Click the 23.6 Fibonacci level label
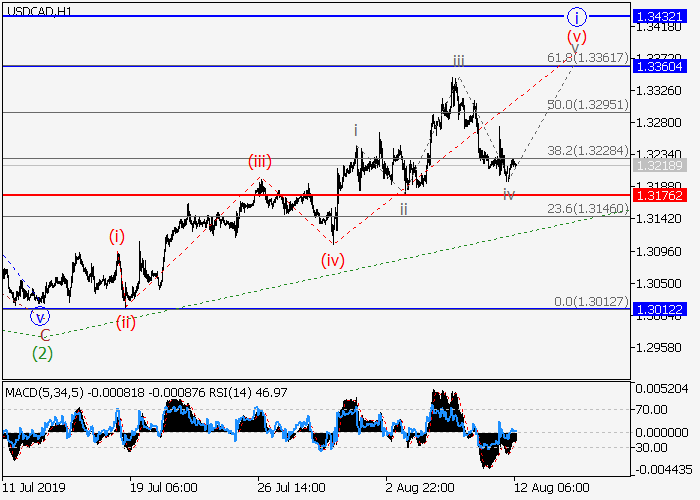This screenshot has width=700, height=500. 586,208
